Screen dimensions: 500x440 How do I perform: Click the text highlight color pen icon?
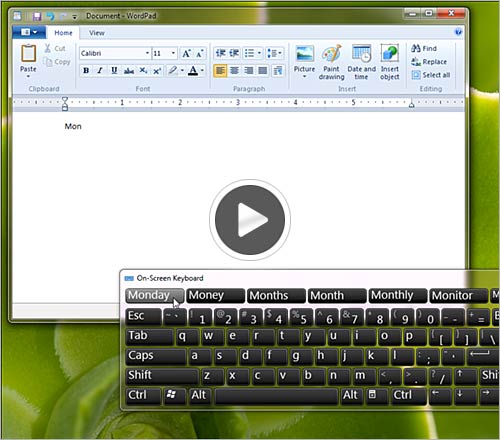pos(173,71)
